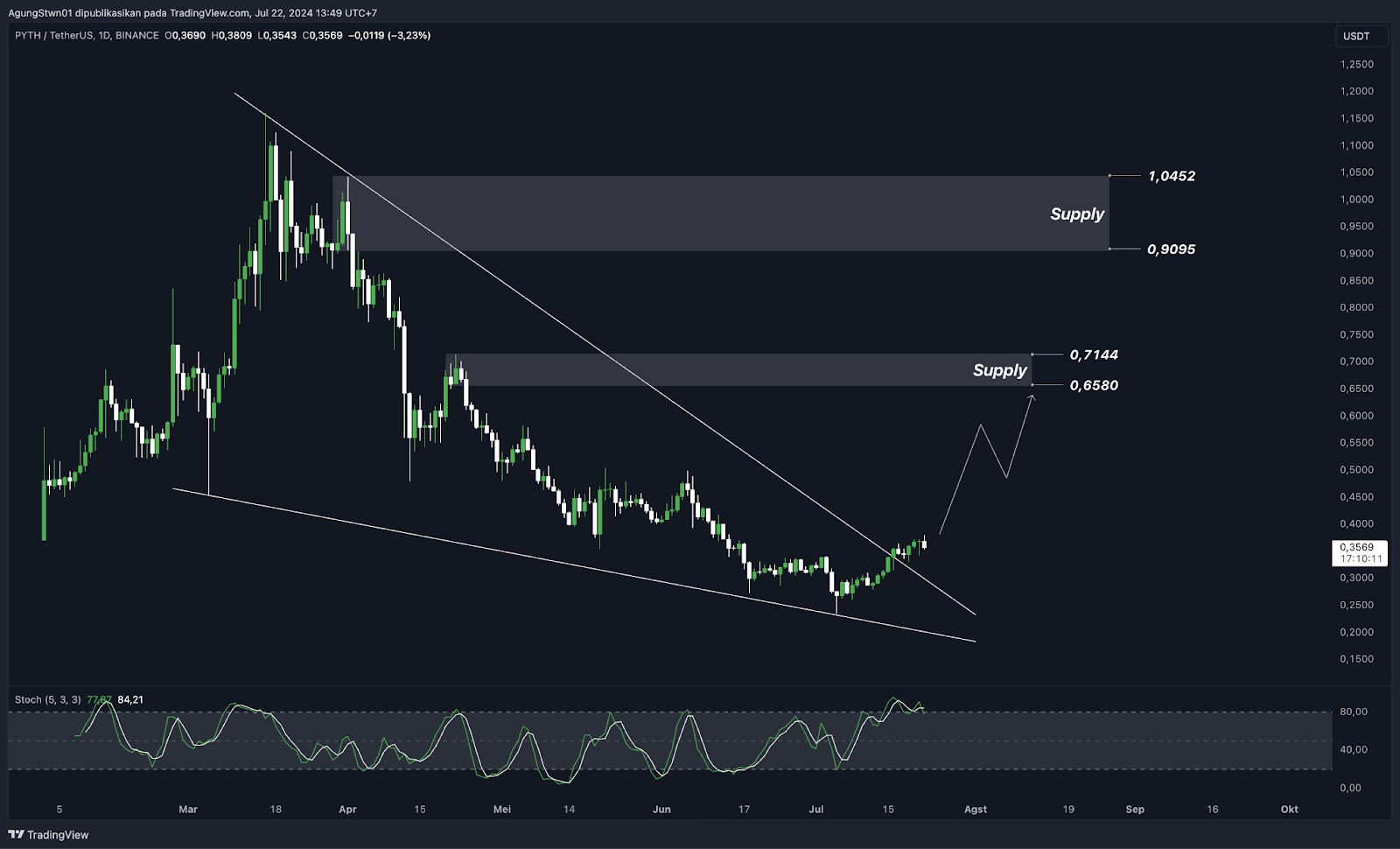Click the 18 date label on time axis
Image resolution: width=1400 pixels, height=849 pixels.
(276, 810)
